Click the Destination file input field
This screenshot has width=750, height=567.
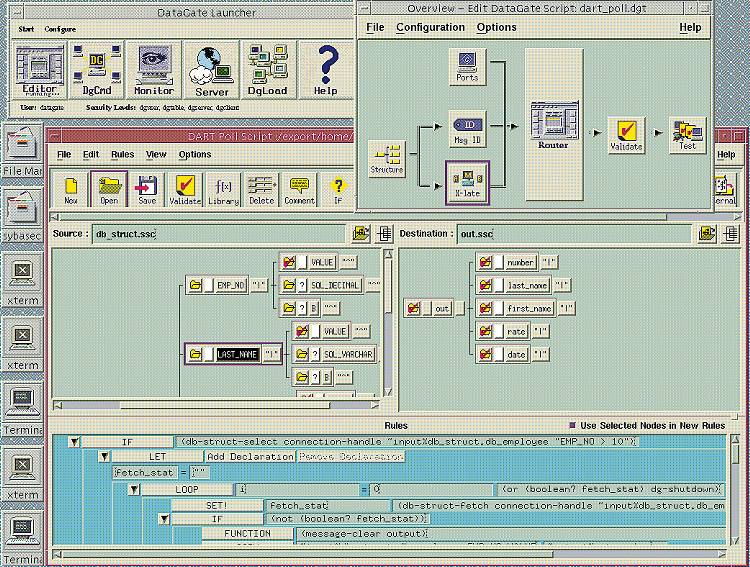point(574,234)
